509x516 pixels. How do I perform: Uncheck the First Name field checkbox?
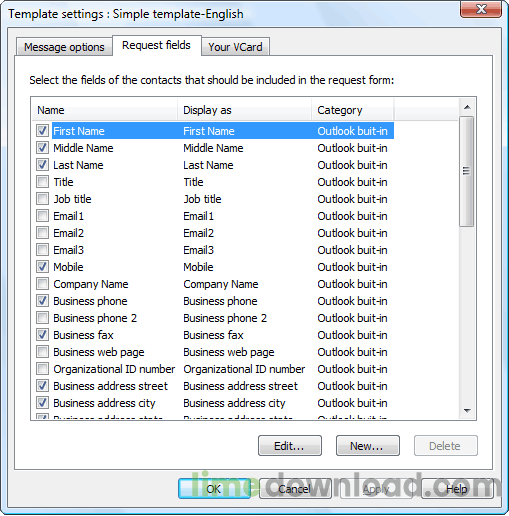42,131
